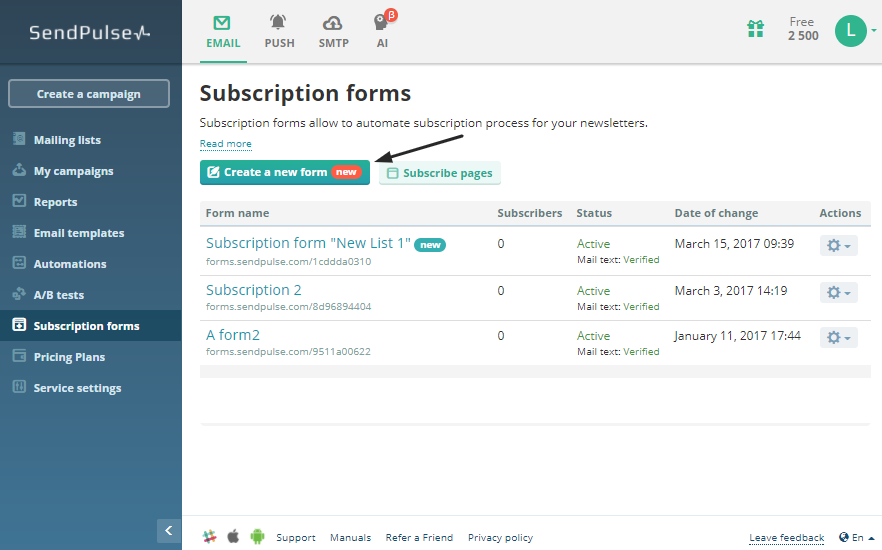Screen dimensions: 882x550
Task: Click forms.sendpulse.com/9511a00622 URL
Action: click(x=289, y=351)
